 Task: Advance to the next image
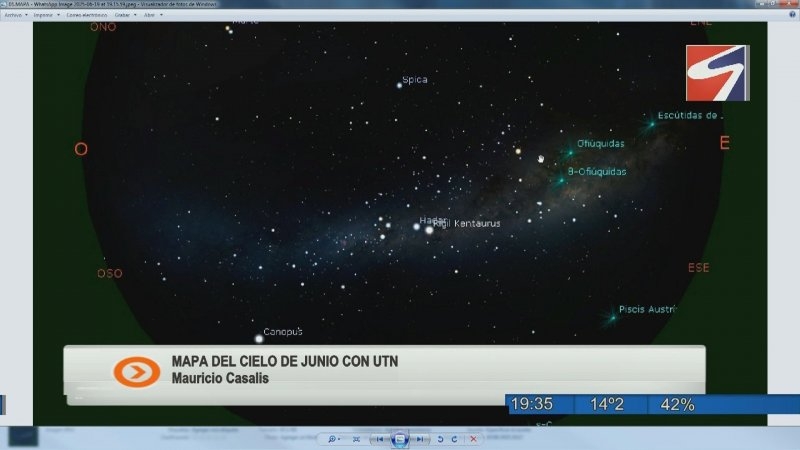coord(419,439)
